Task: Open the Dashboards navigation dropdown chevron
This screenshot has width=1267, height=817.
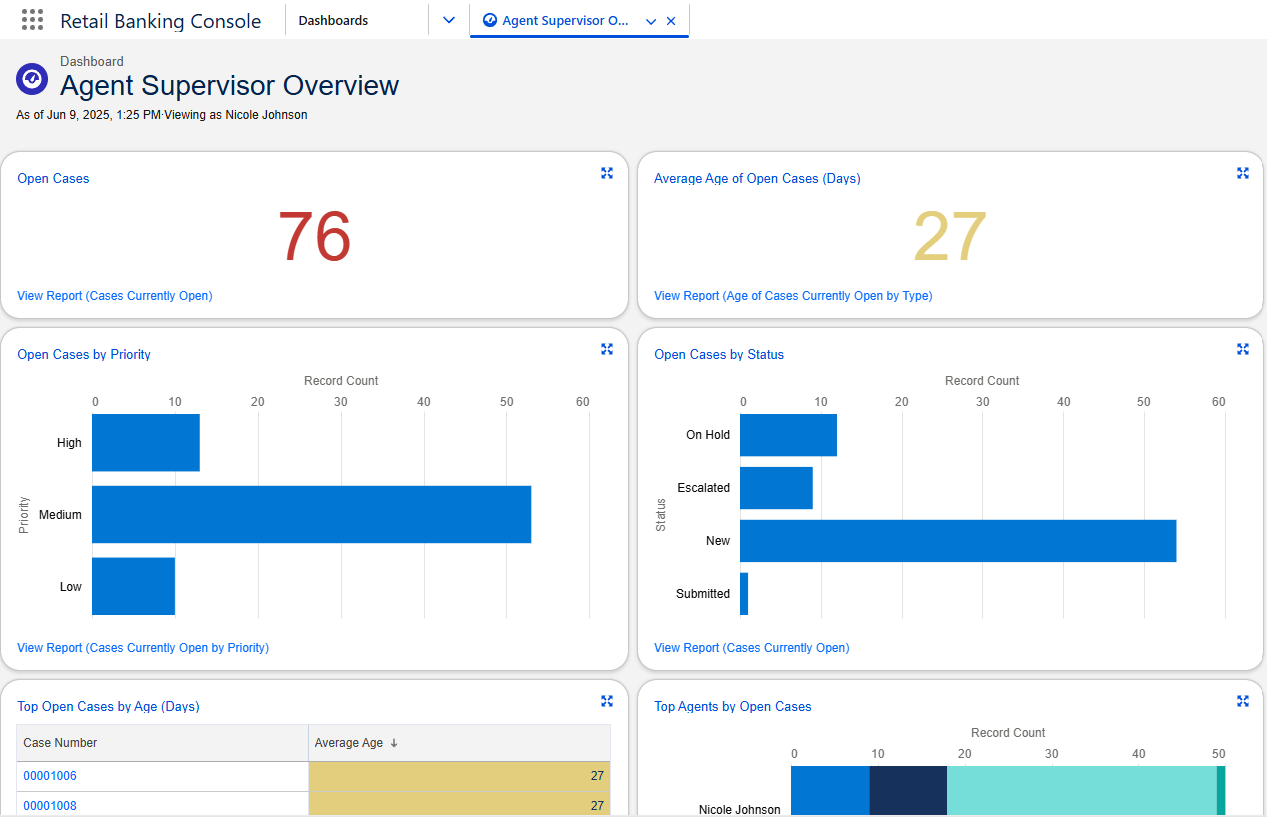Action: coord(449,20)
